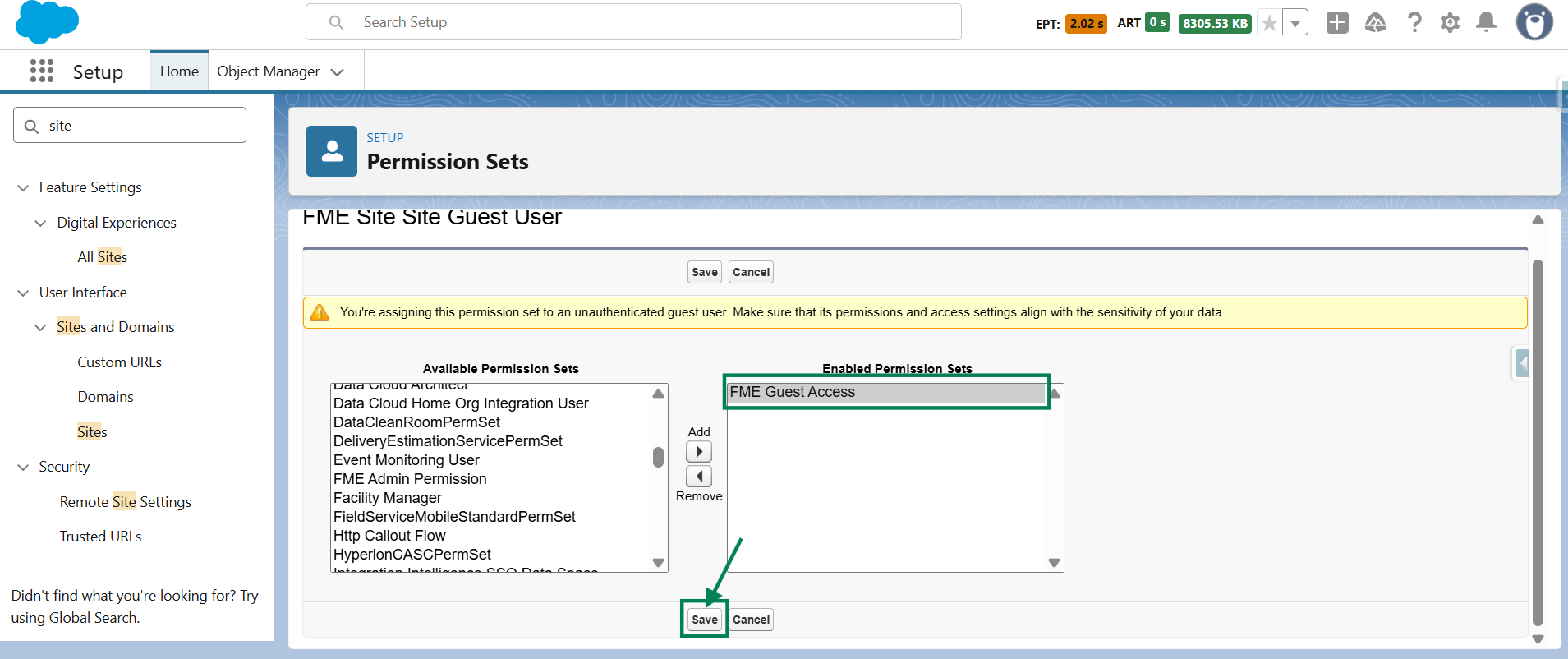The image size is (1568, 659).
Task: Collapse the Feature Settings section
Action: click(23, 188)
